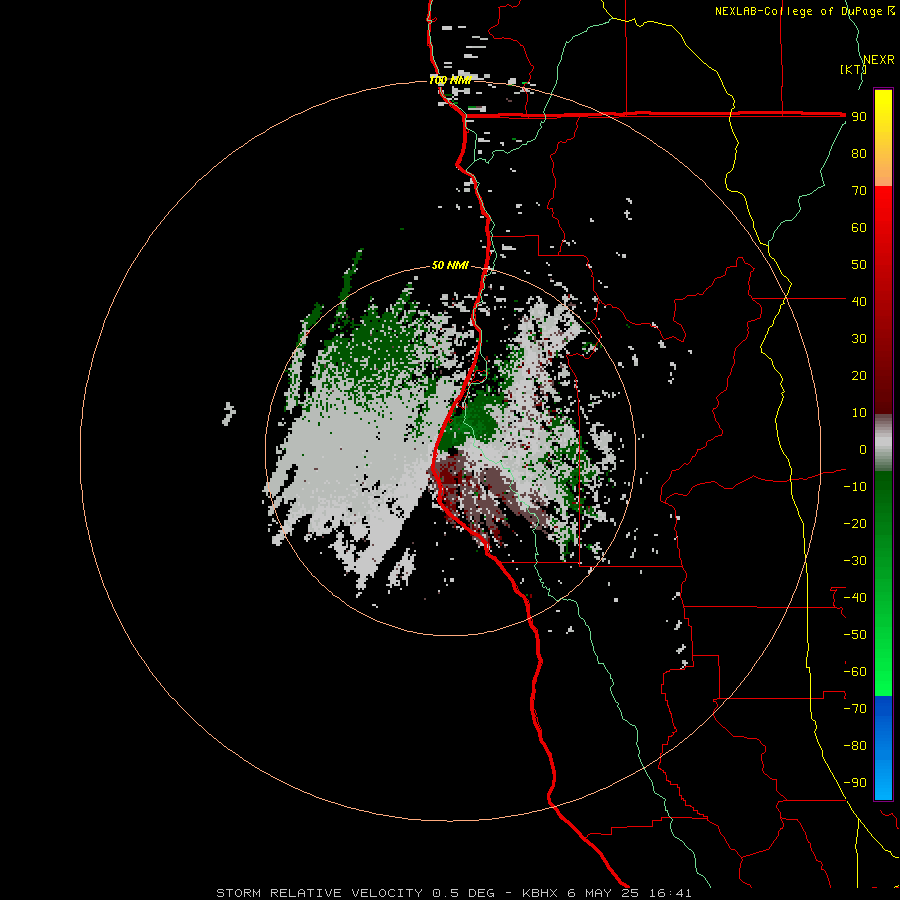The image size is (900, 900).
Task: Pick the blue segment of the color bar
Action: [883, 747]
